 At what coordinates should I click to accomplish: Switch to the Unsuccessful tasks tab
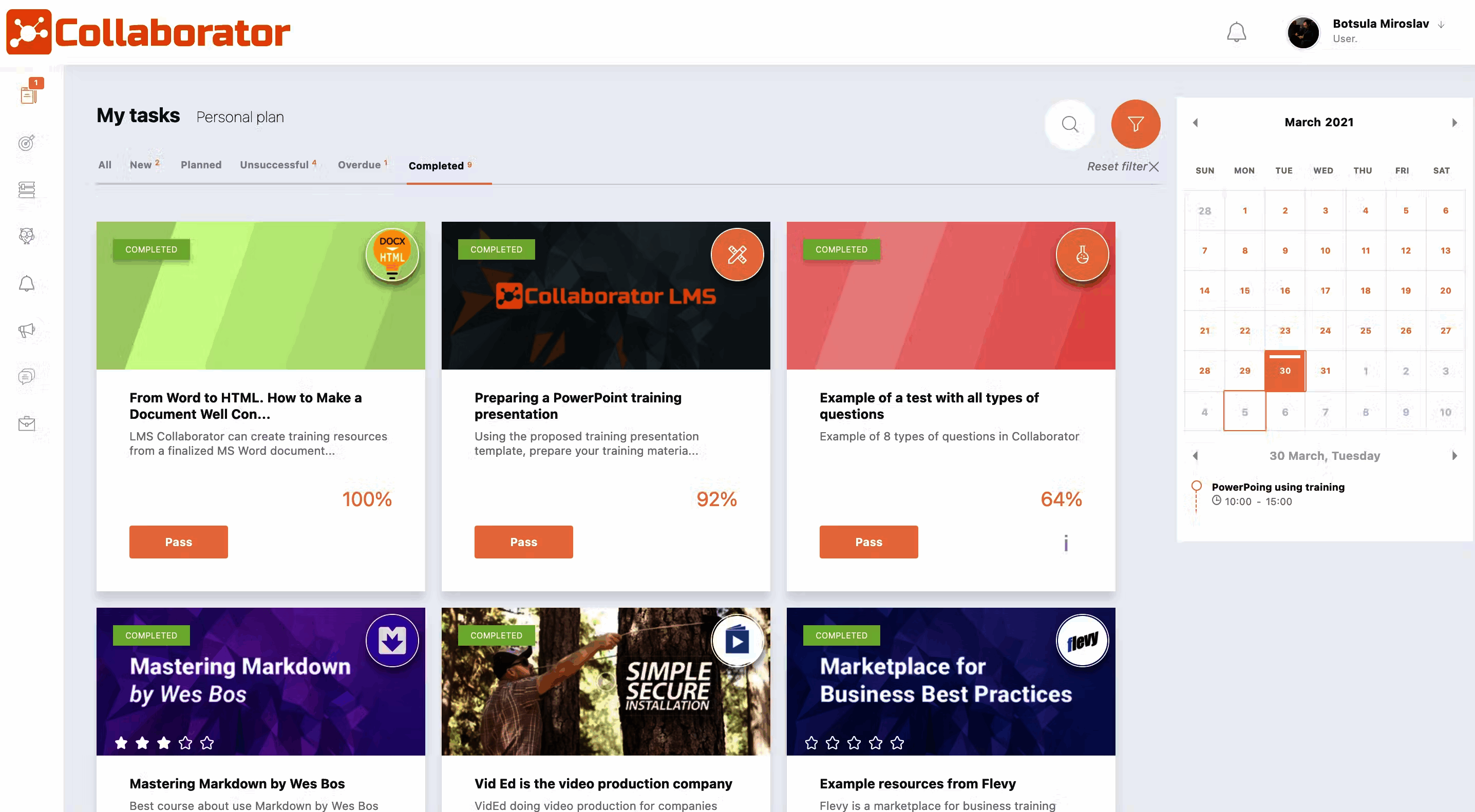(275, 165)
